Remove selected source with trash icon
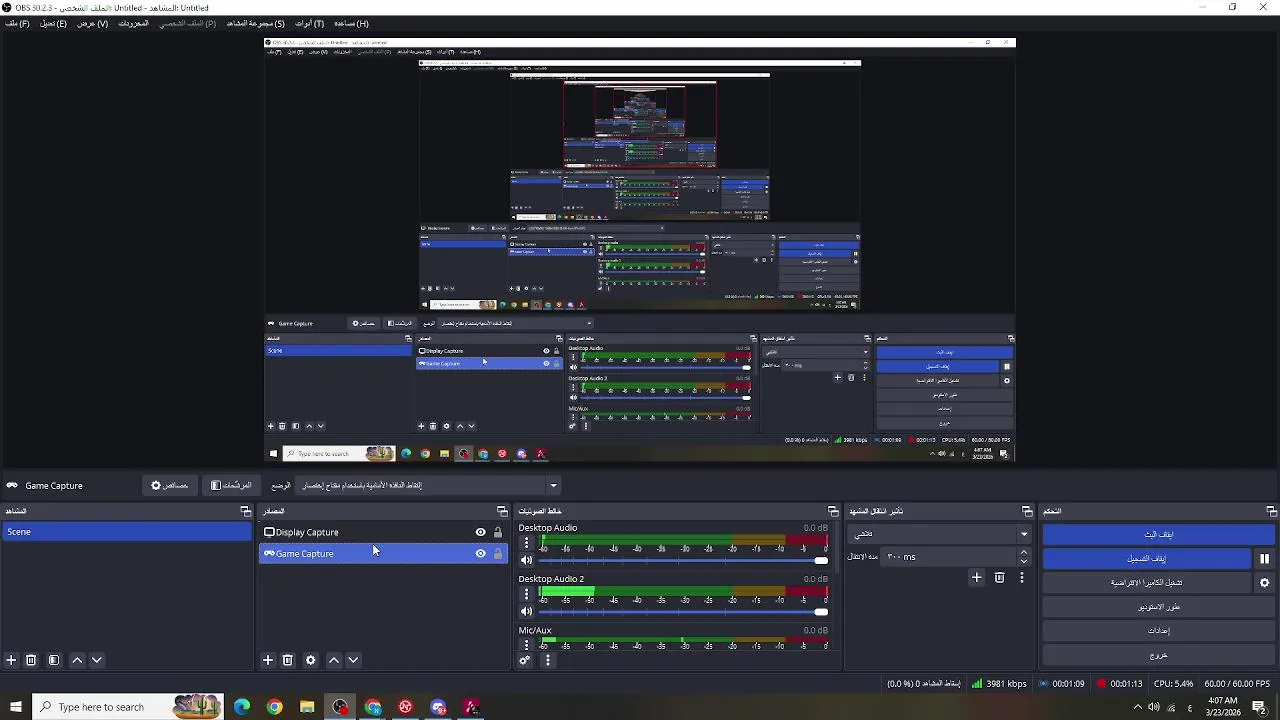The width and height of the screenshot is (1280, 720). [x=288, y=660]
